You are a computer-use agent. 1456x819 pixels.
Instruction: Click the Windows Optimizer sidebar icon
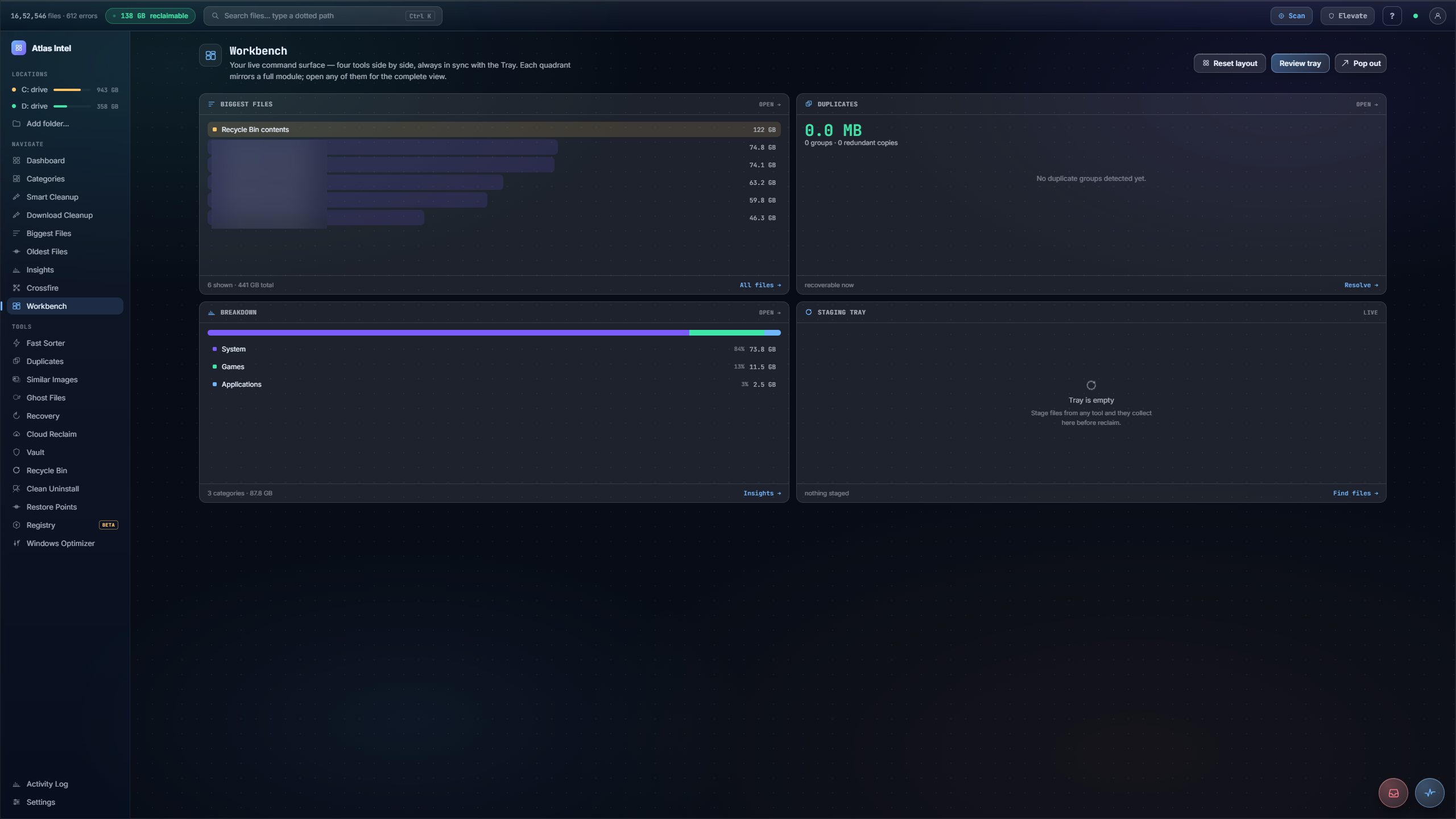click(x=16, y=543)
